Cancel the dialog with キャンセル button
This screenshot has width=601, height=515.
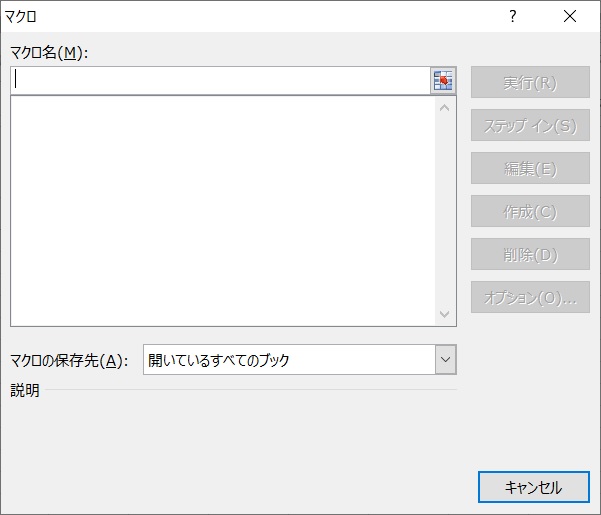[533, 487]
